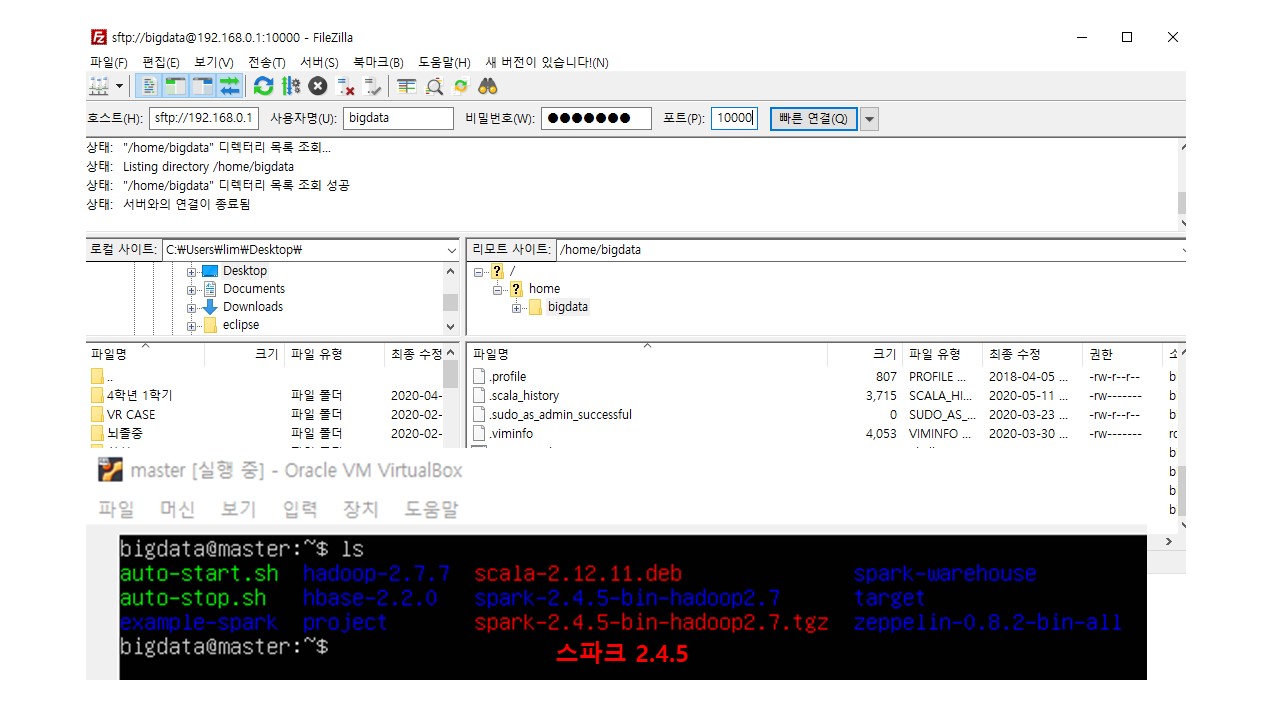Expand the eclipse folder in local tree
This screenshot has width=1280, height=720.
point(191,326)
